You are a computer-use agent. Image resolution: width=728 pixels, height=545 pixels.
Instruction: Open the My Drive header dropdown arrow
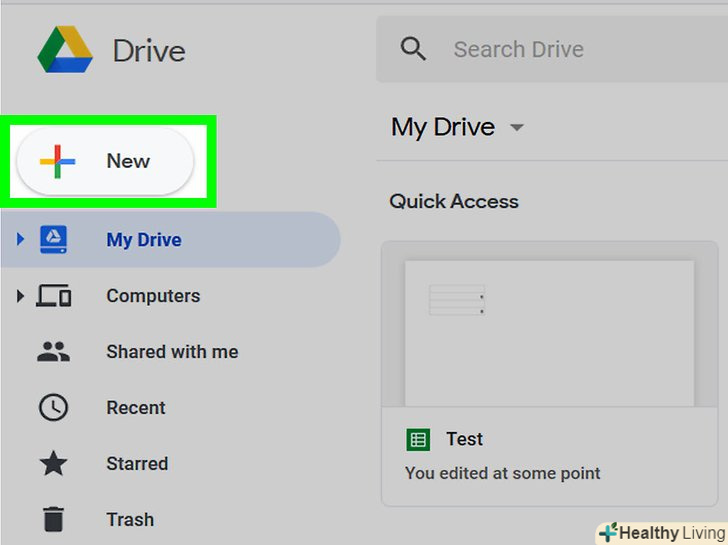517,127
